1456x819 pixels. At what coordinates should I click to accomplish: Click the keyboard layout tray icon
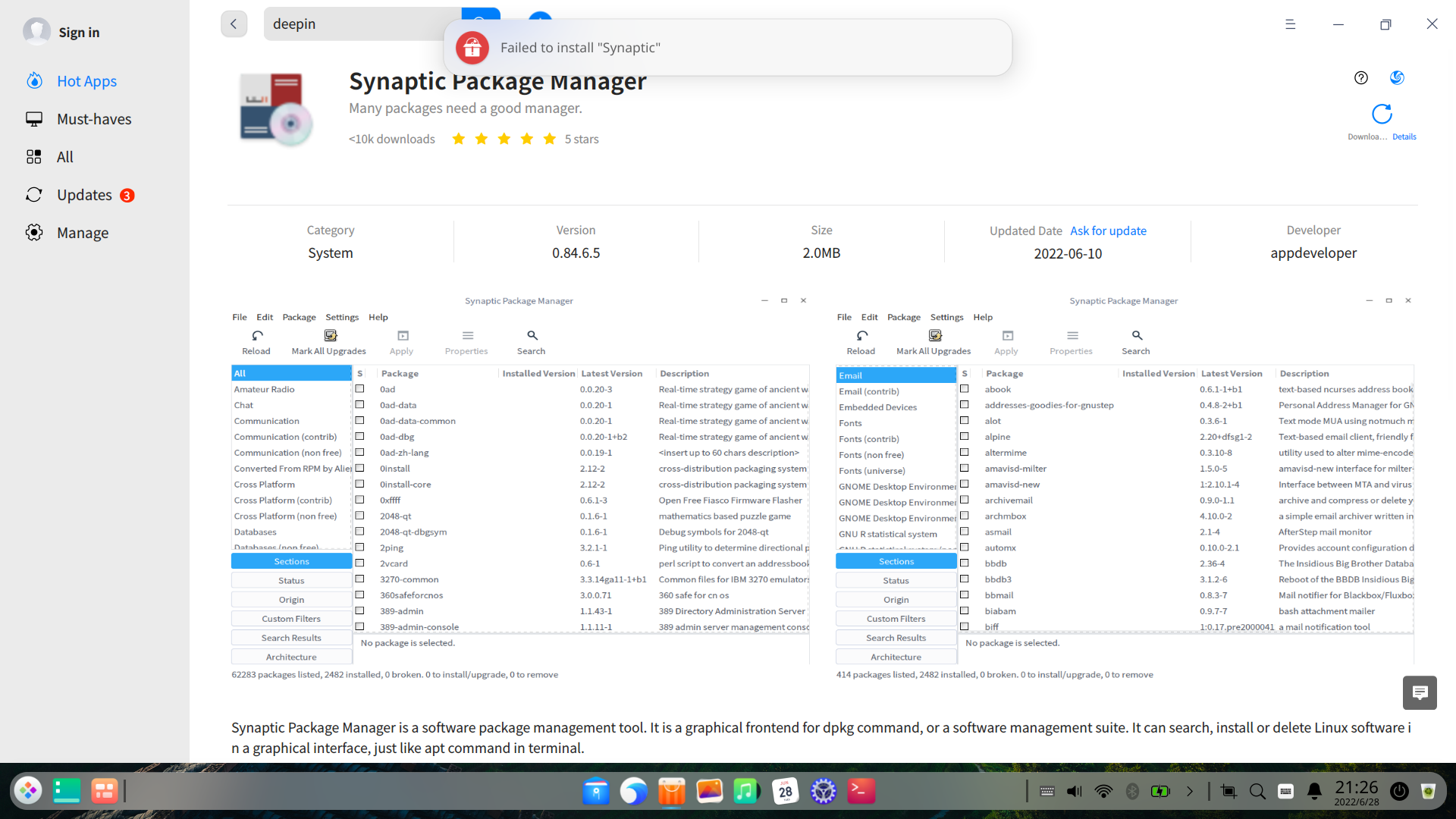point(1286,792)
